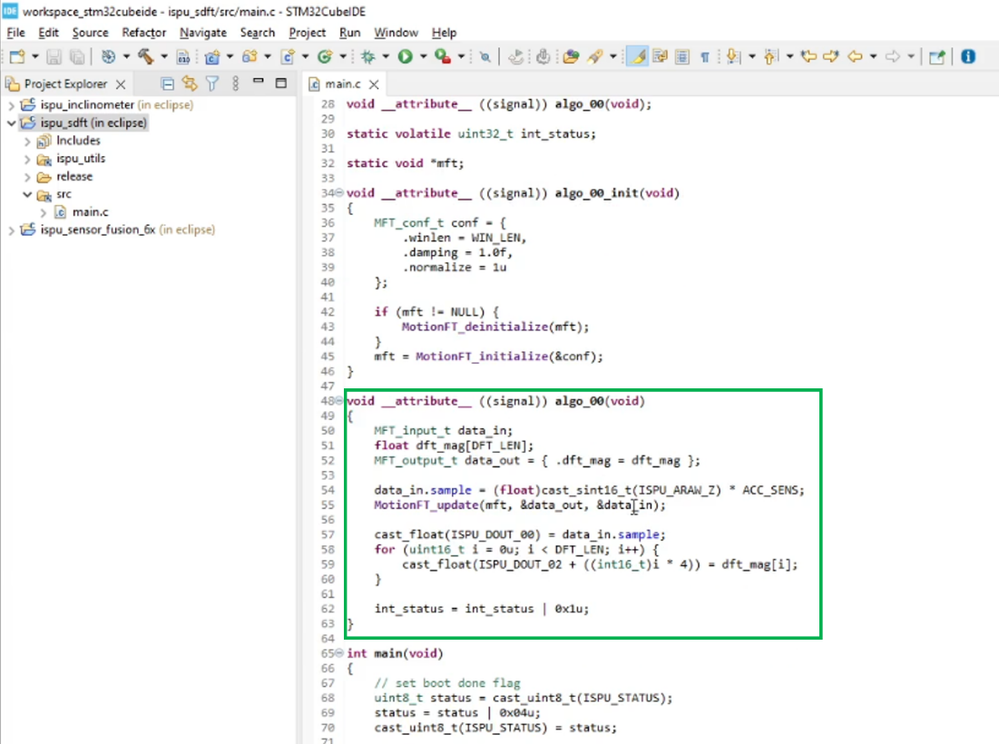Click the Project Explorer tab title
The height and width of the screenshot is (744, 999).
[x=66, y=84]
